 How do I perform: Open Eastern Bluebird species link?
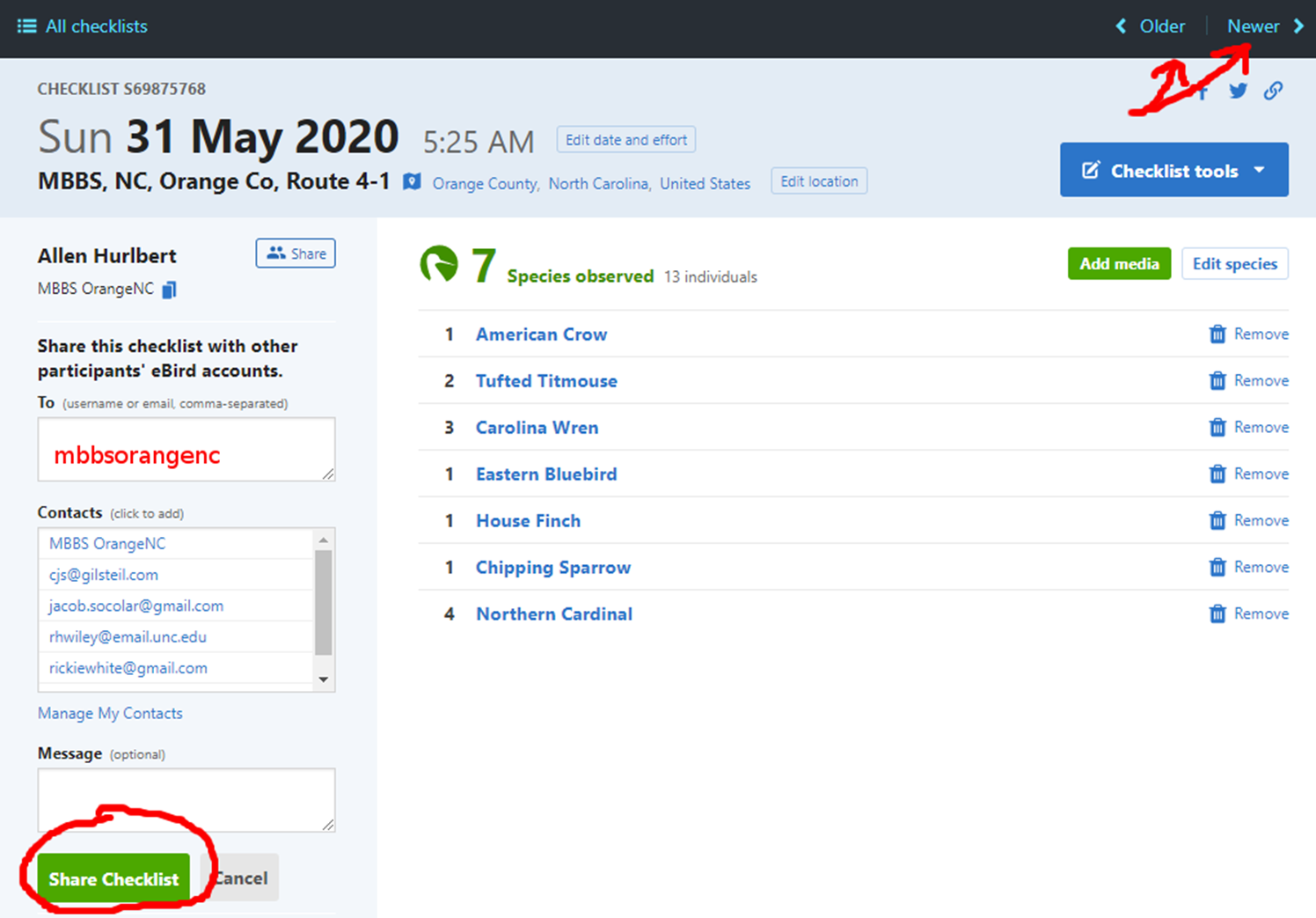pos(546,474)
